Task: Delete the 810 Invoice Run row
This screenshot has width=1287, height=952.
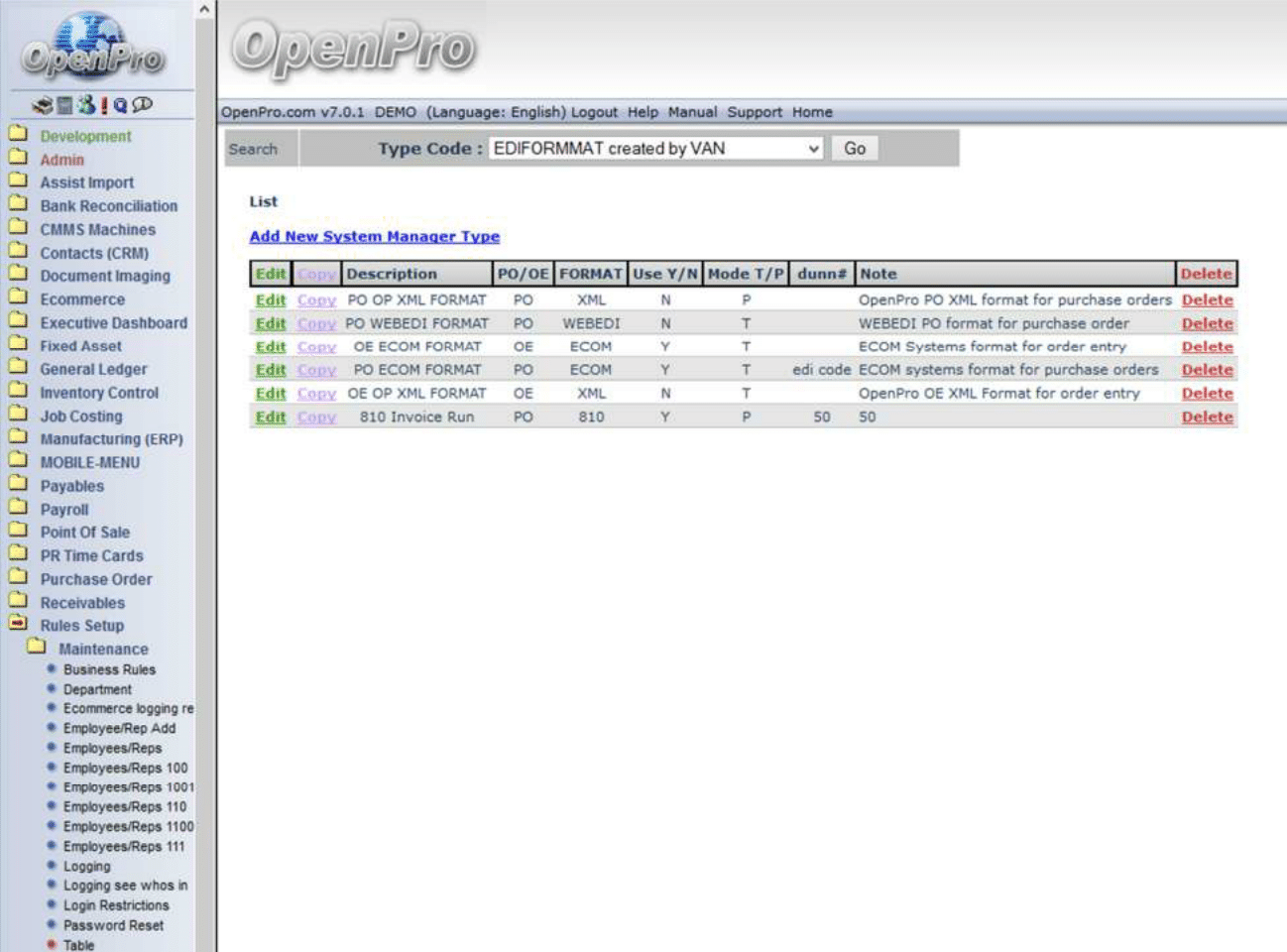Action: pyautogui.click(x=1207, y=416)
